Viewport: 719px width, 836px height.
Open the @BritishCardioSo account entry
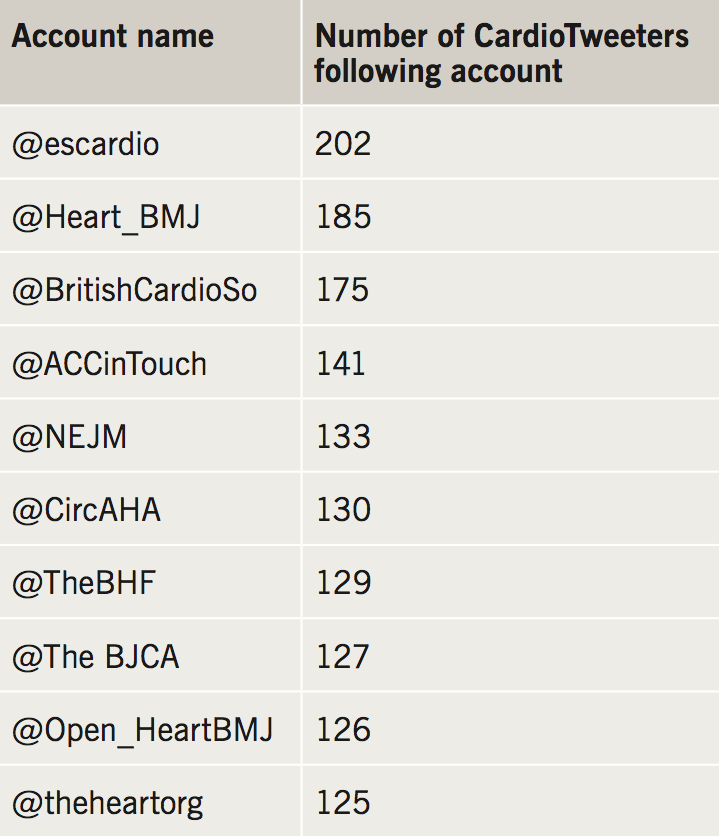pyautogui.click(x=134, y=290)
